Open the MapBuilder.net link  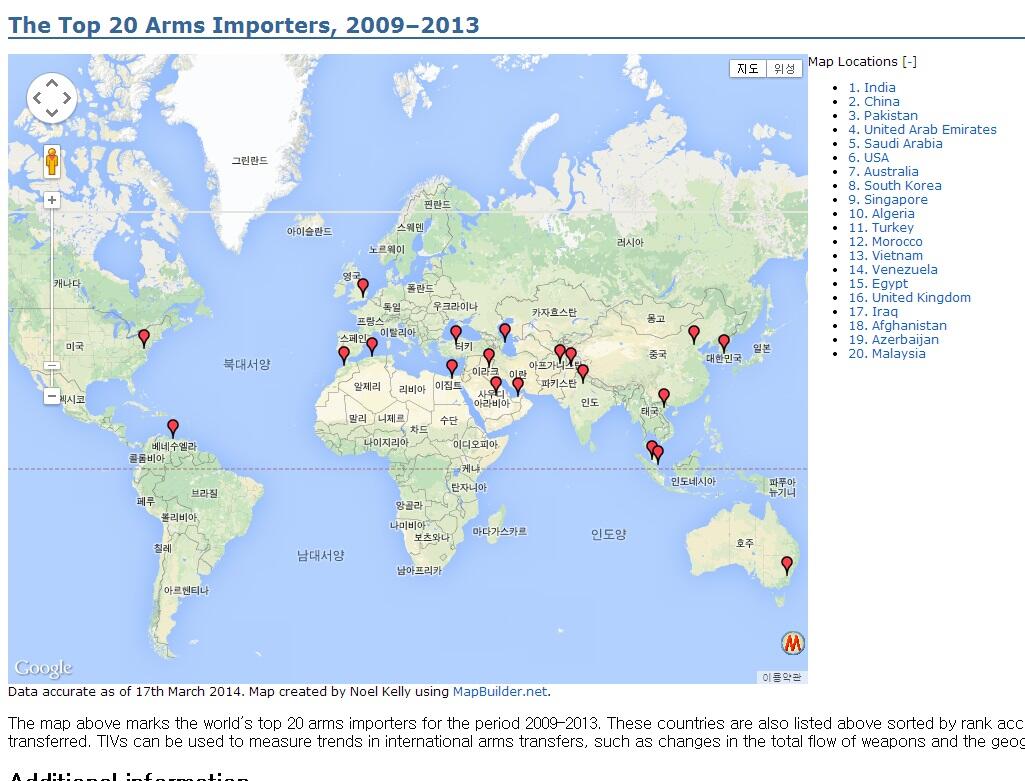(x=500, y=691)
